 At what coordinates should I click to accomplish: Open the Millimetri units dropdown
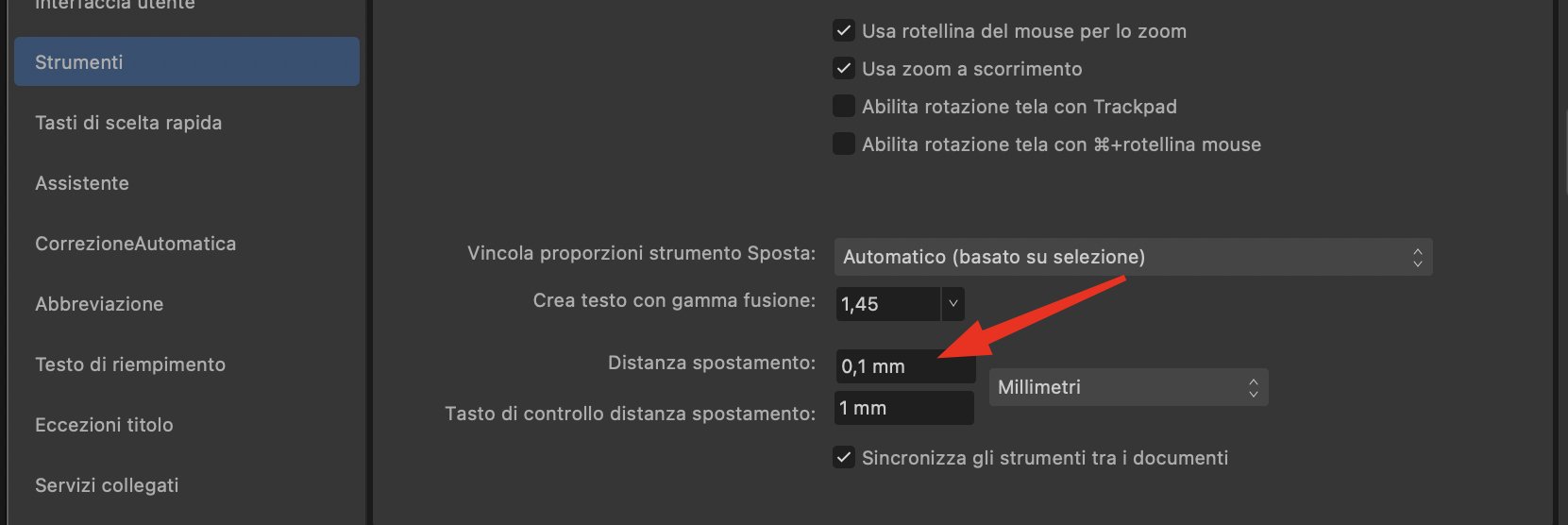pyautogui.click(x=1128, y=387)
